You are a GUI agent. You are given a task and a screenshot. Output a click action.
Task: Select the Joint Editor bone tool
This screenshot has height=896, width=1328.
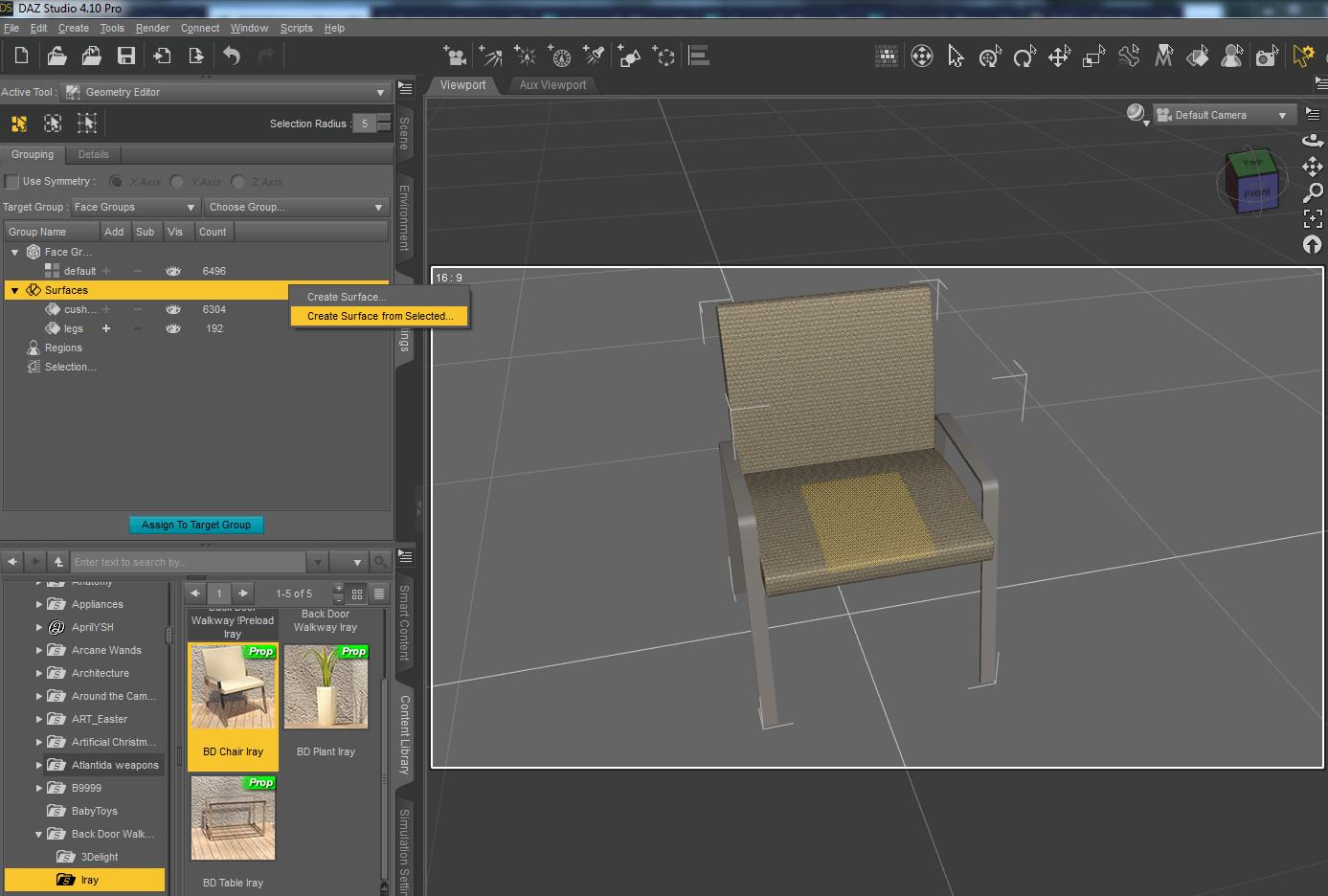[1129, 56]
